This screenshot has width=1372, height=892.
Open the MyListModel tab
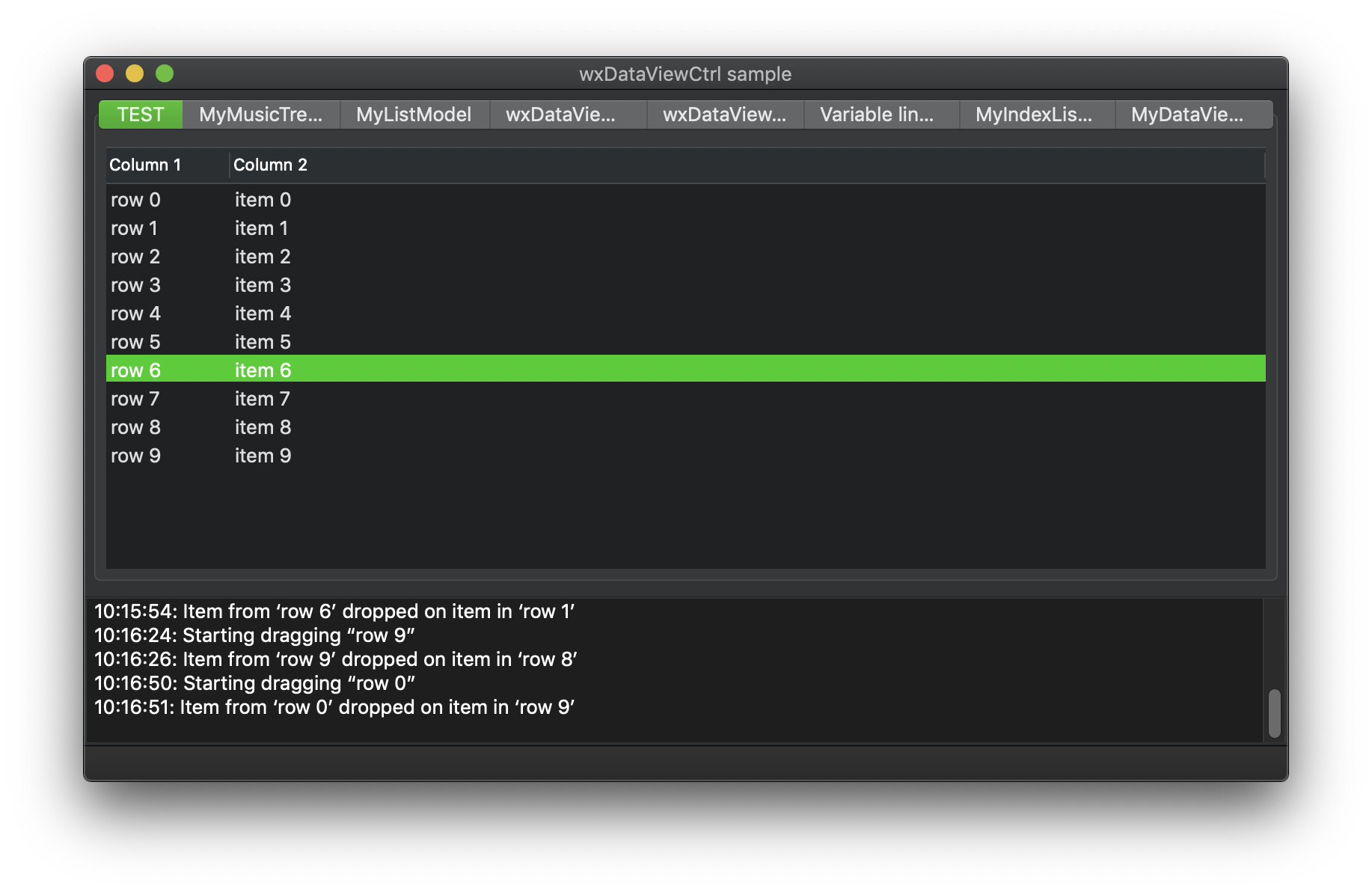tap(414, 114)
